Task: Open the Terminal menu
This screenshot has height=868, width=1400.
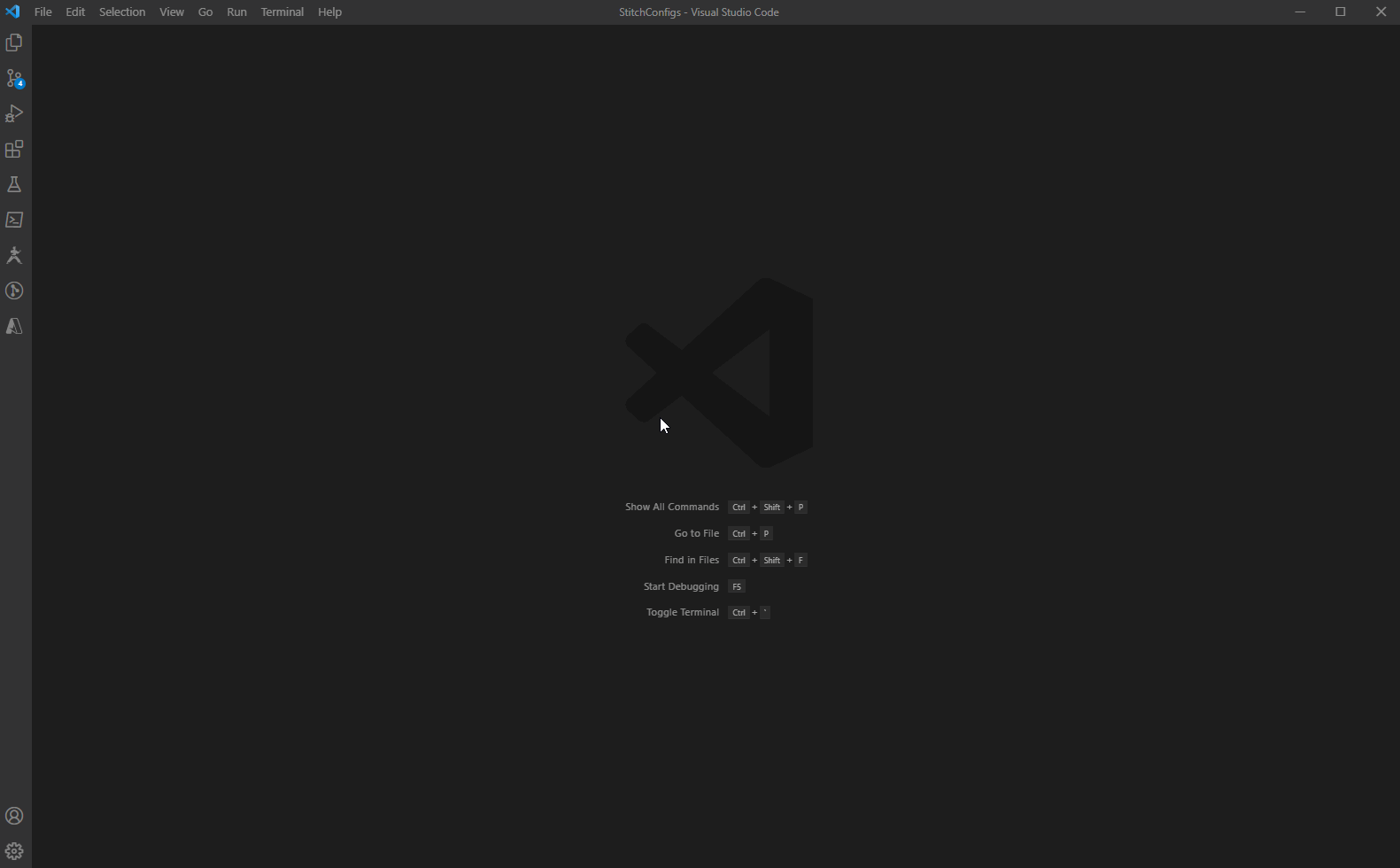Action: click(x=282, y=12)
